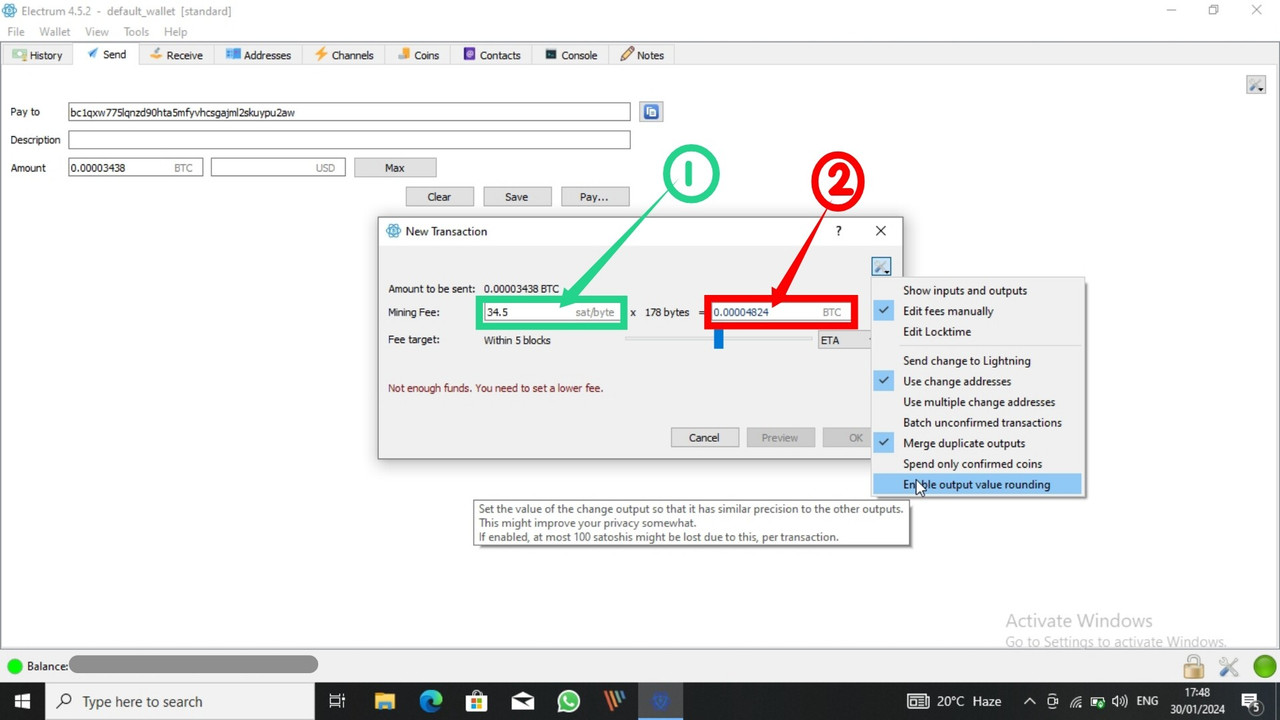Uncheck Edit fees manually option
1280x720 pixels.
point(978,311)
